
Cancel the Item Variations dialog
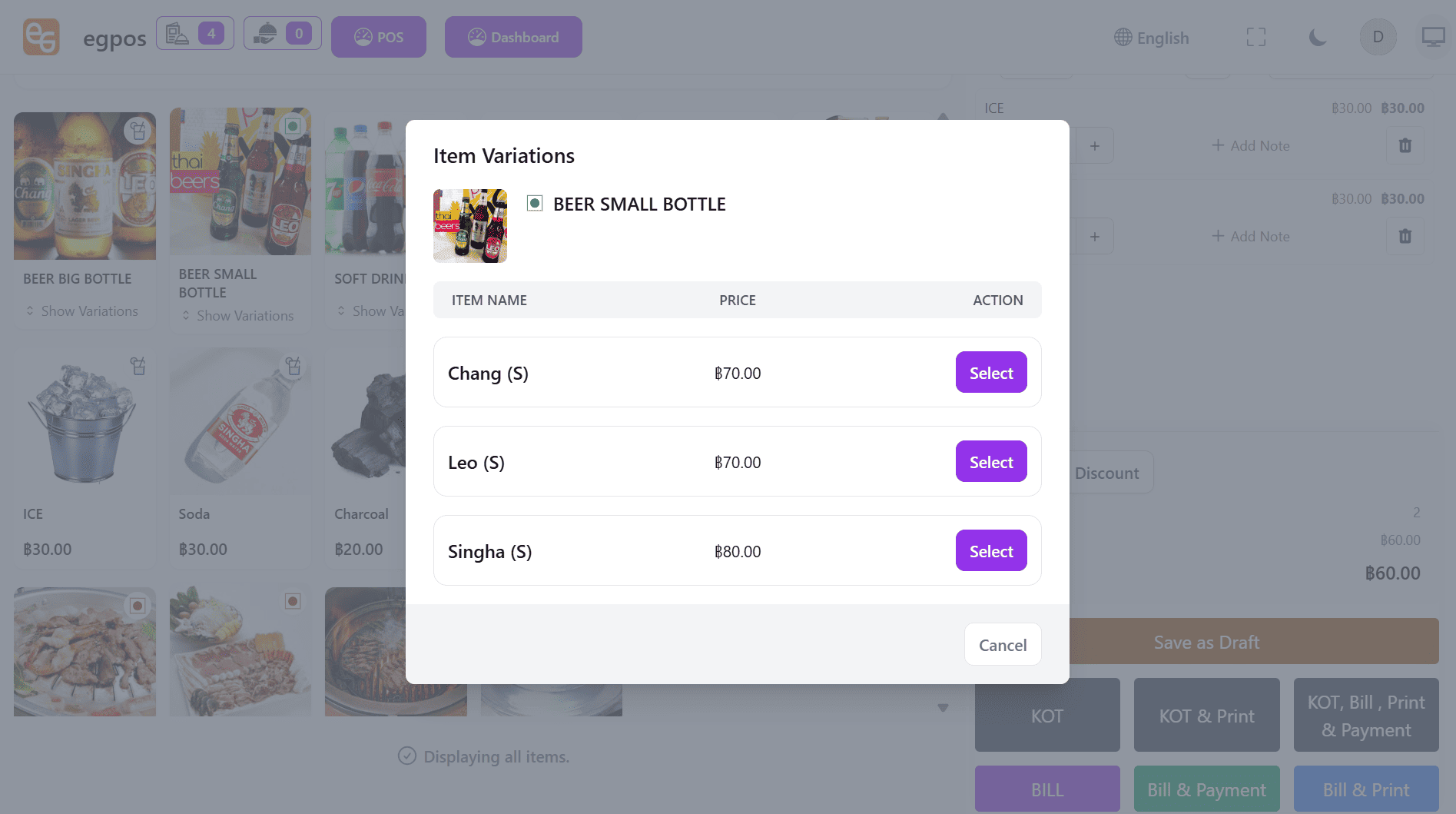click(x=1002, y=645)
